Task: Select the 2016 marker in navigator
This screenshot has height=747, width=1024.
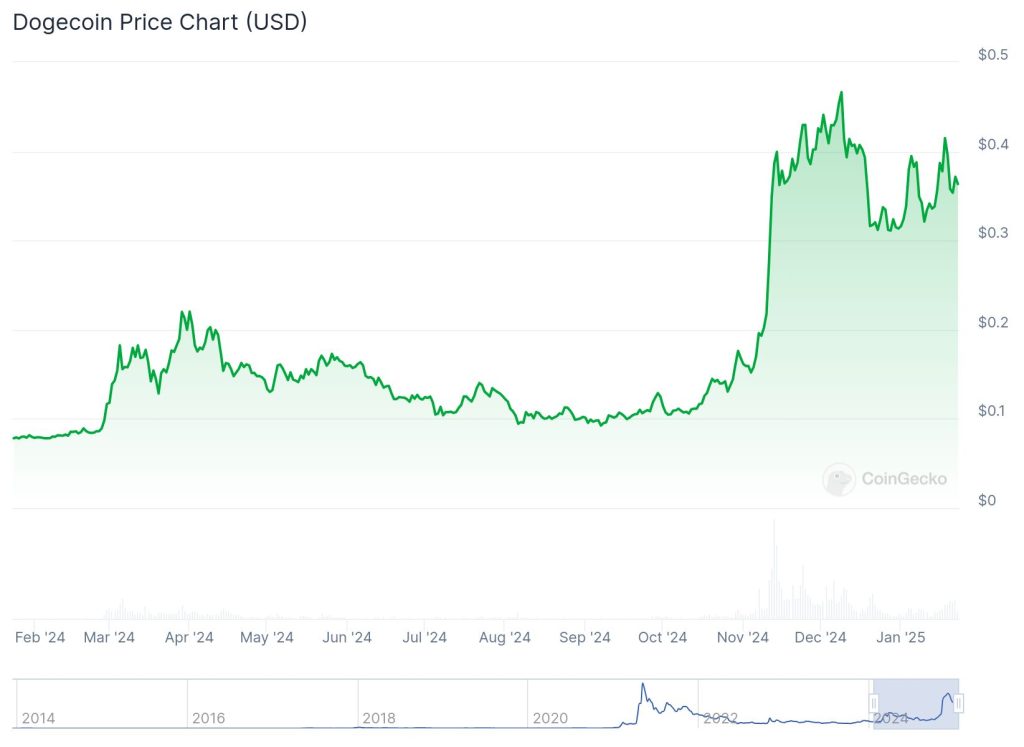Action: click(x=208, y=718)
